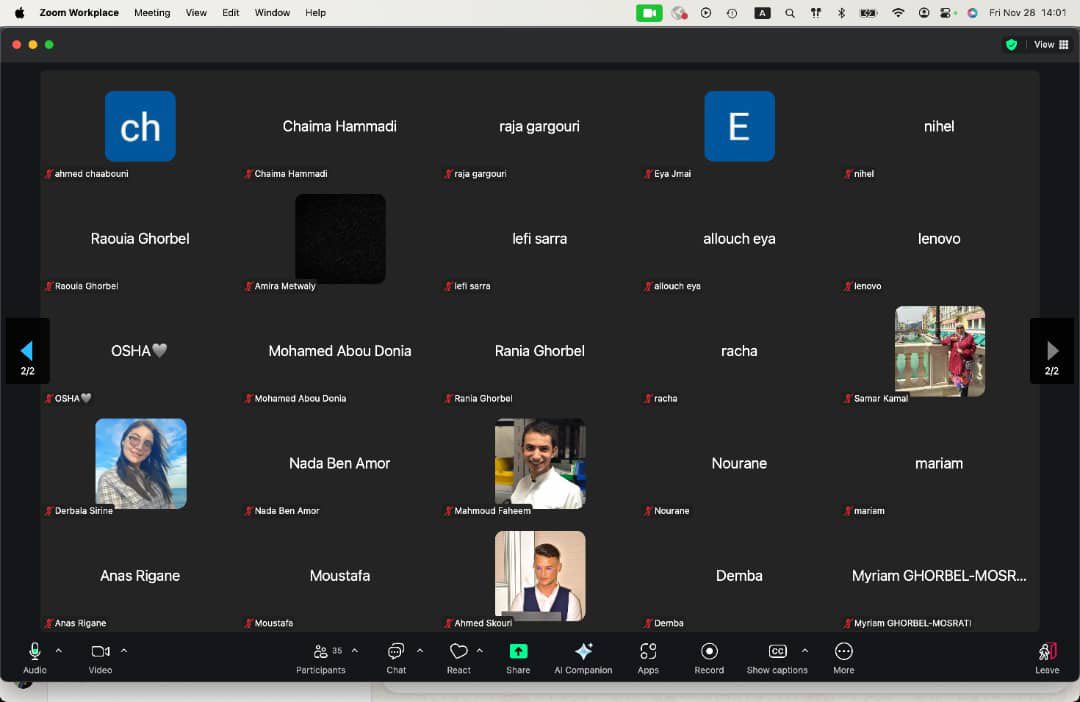Viewport: 1080px width, 702px height.
Task: Toggle Show captions
Action: point(777,652)
